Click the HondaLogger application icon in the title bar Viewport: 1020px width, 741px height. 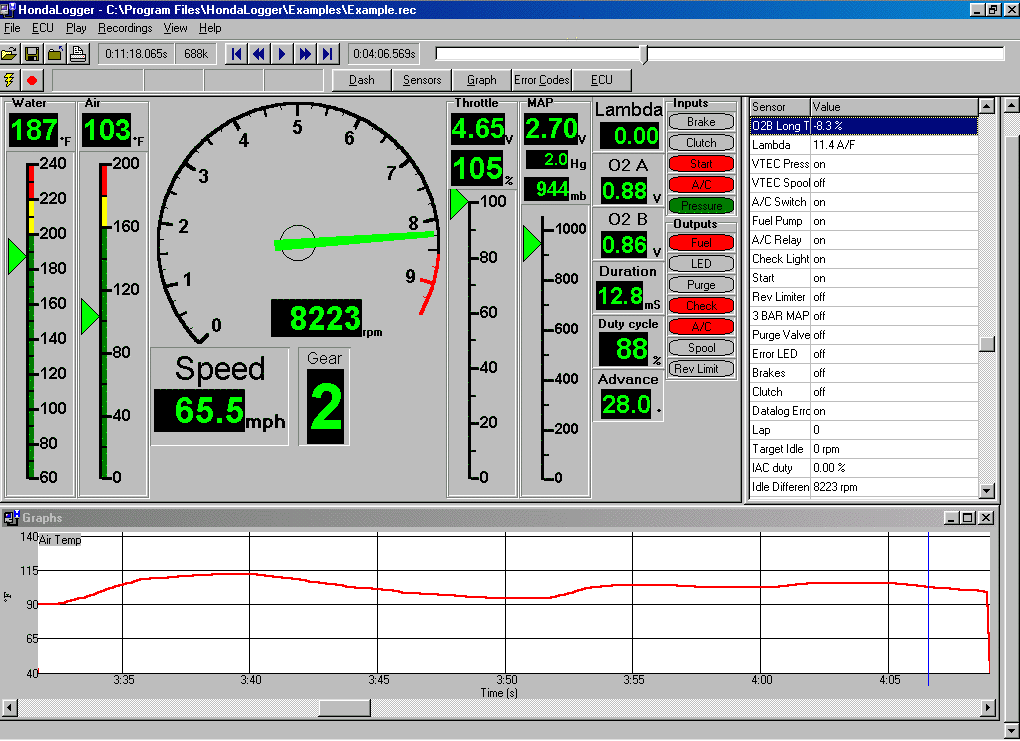(8, 10)
